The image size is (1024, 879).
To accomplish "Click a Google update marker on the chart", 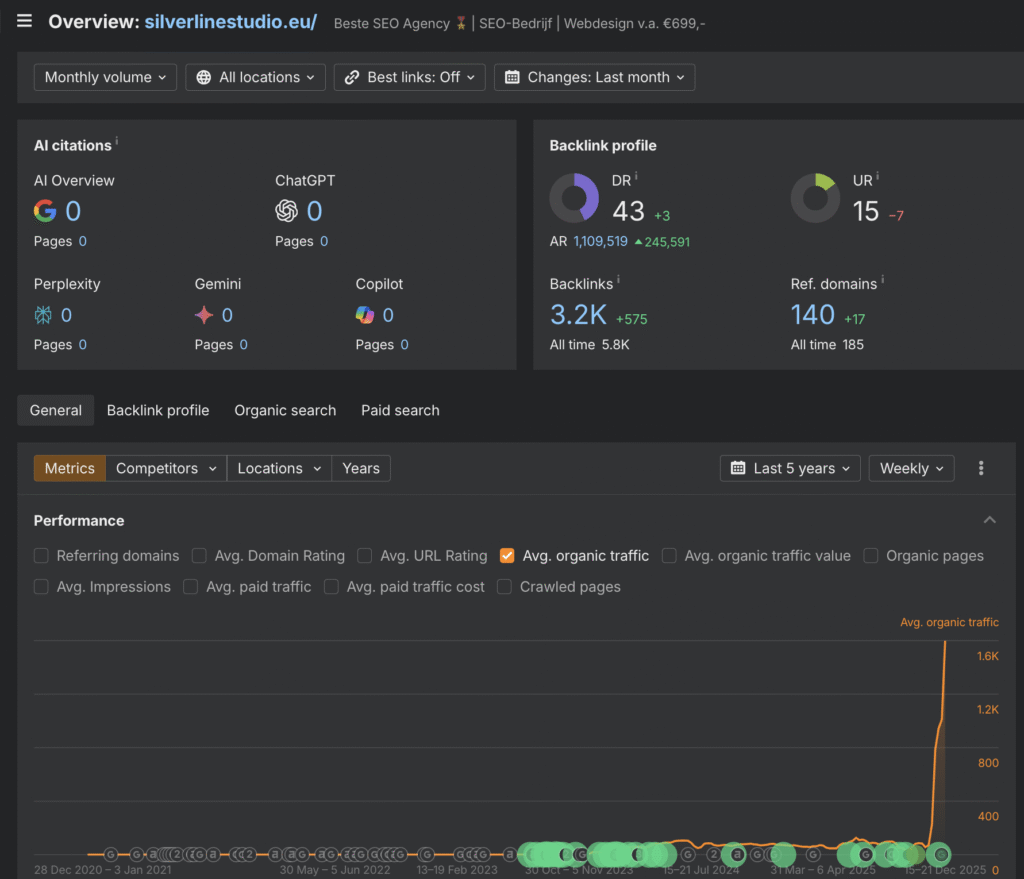I will click(687, 855).
